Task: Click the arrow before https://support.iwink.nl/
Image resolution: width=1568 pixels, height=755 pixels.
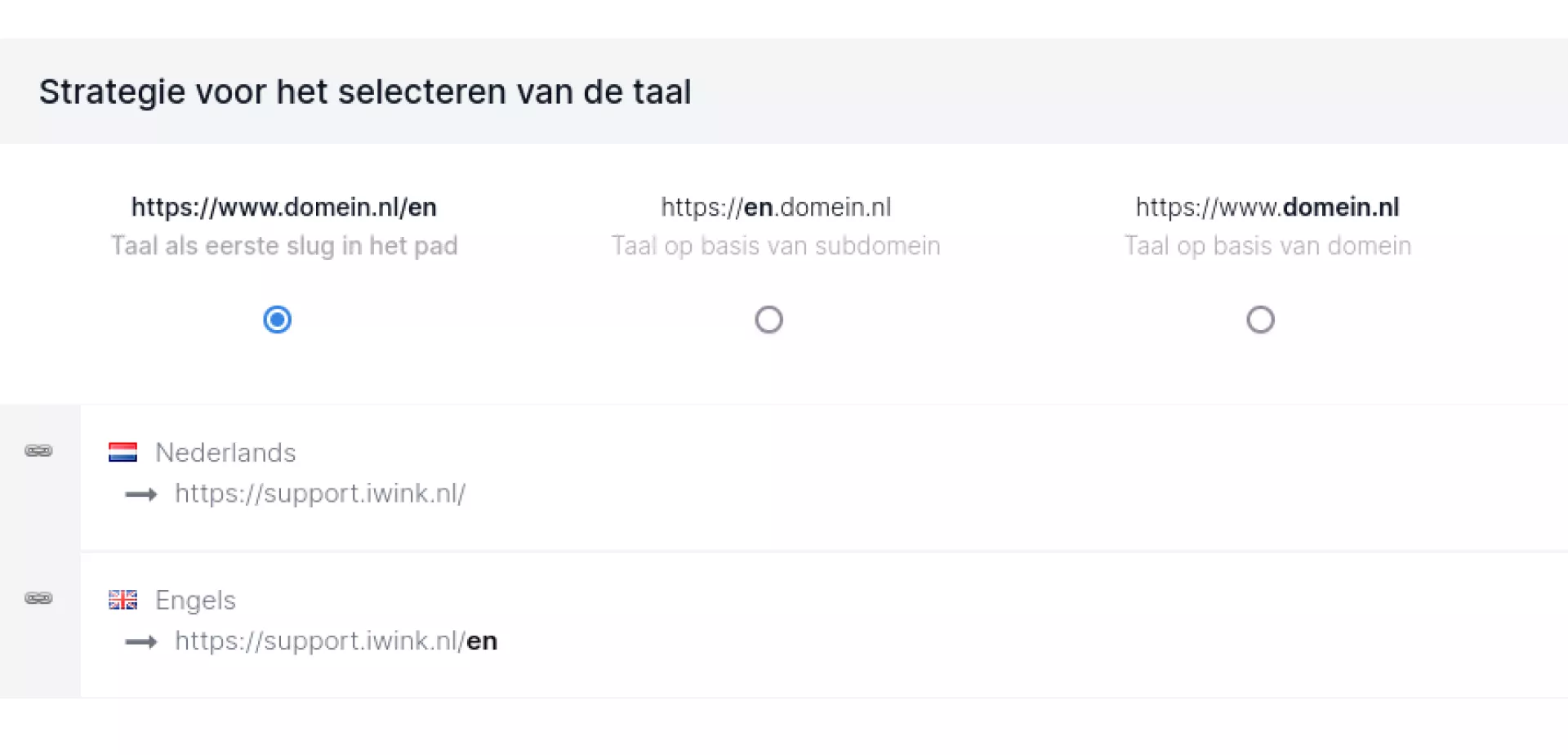Action: pyautogui.click(x=141, y=494)
